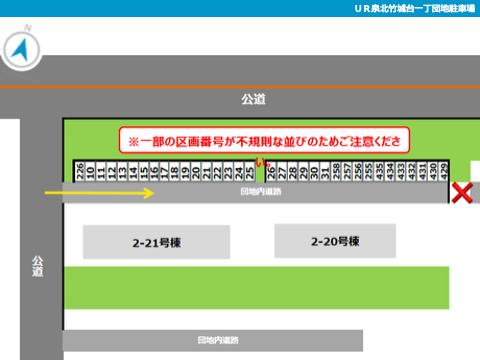This screenshot has width=480, height=360.
Task: Select parking space 430
Action: pos(433,171)
